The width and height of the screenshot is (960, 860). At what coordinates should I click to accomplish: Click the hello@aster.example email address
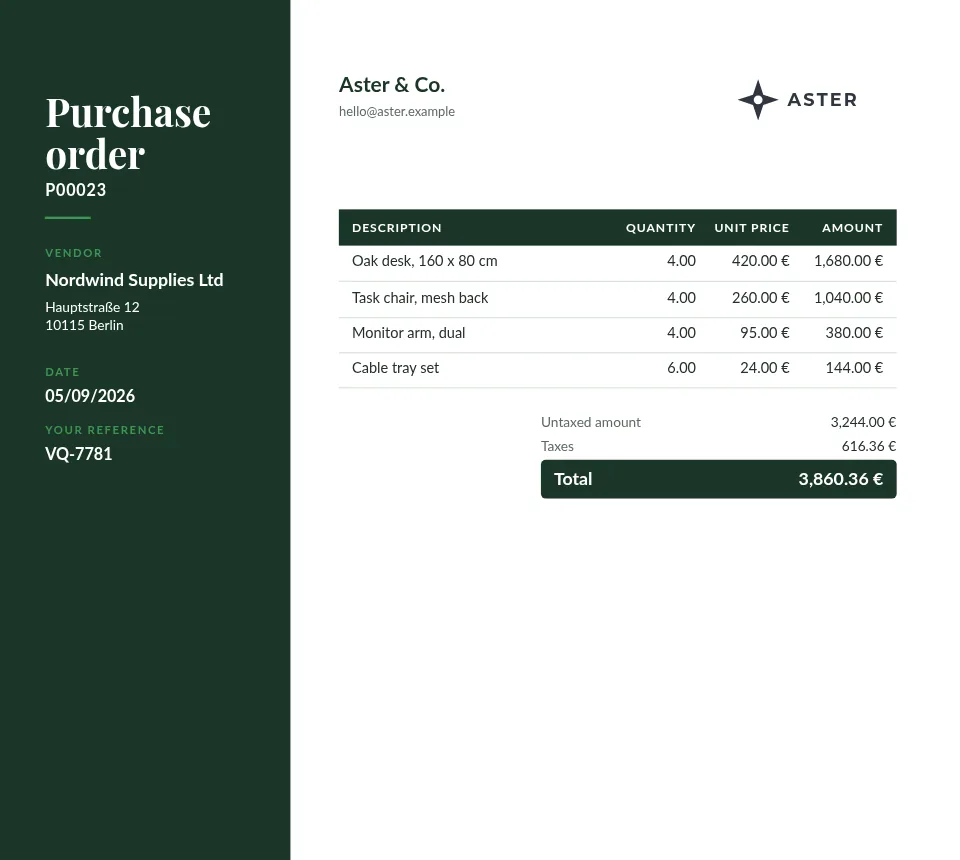[397, 111]
